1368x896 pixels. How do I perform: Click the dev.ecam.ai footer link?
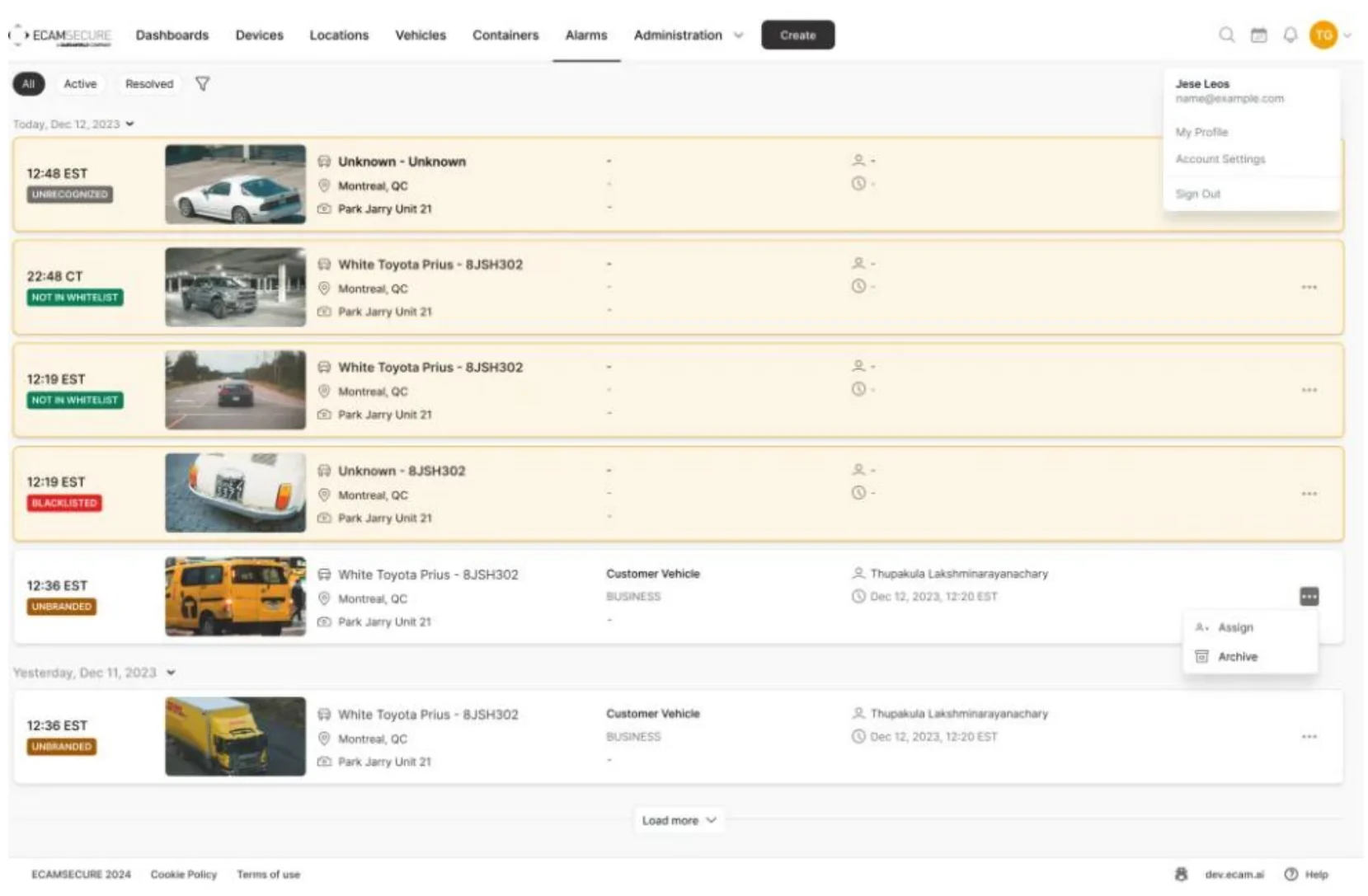point(1234,874)
